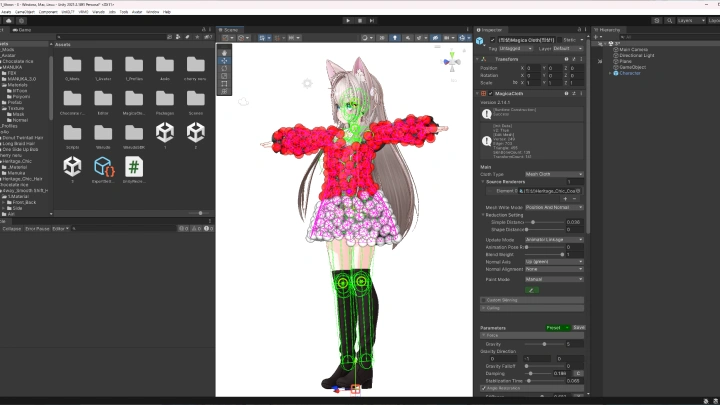Open the Transform component options menu
720x405 pixels.
(581, 59)
